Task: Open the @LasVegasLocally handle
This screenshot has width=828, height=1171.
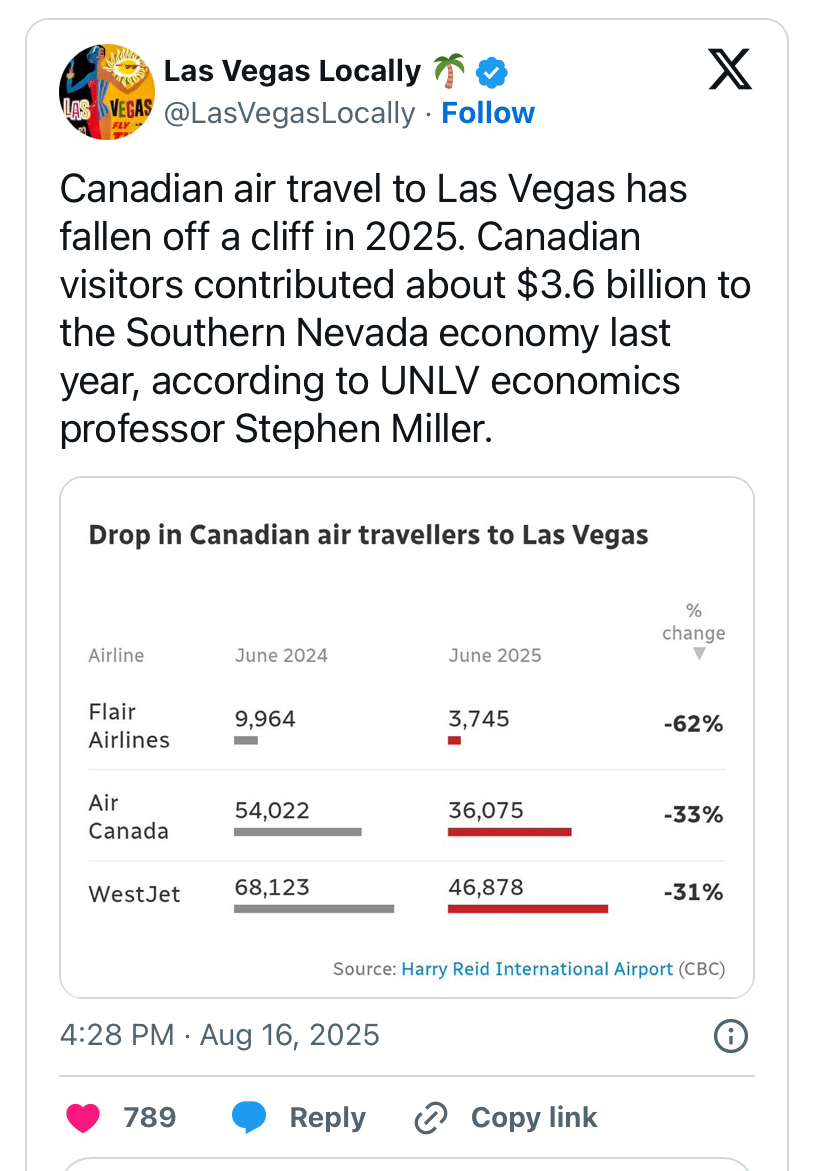Action: point(289,114)
